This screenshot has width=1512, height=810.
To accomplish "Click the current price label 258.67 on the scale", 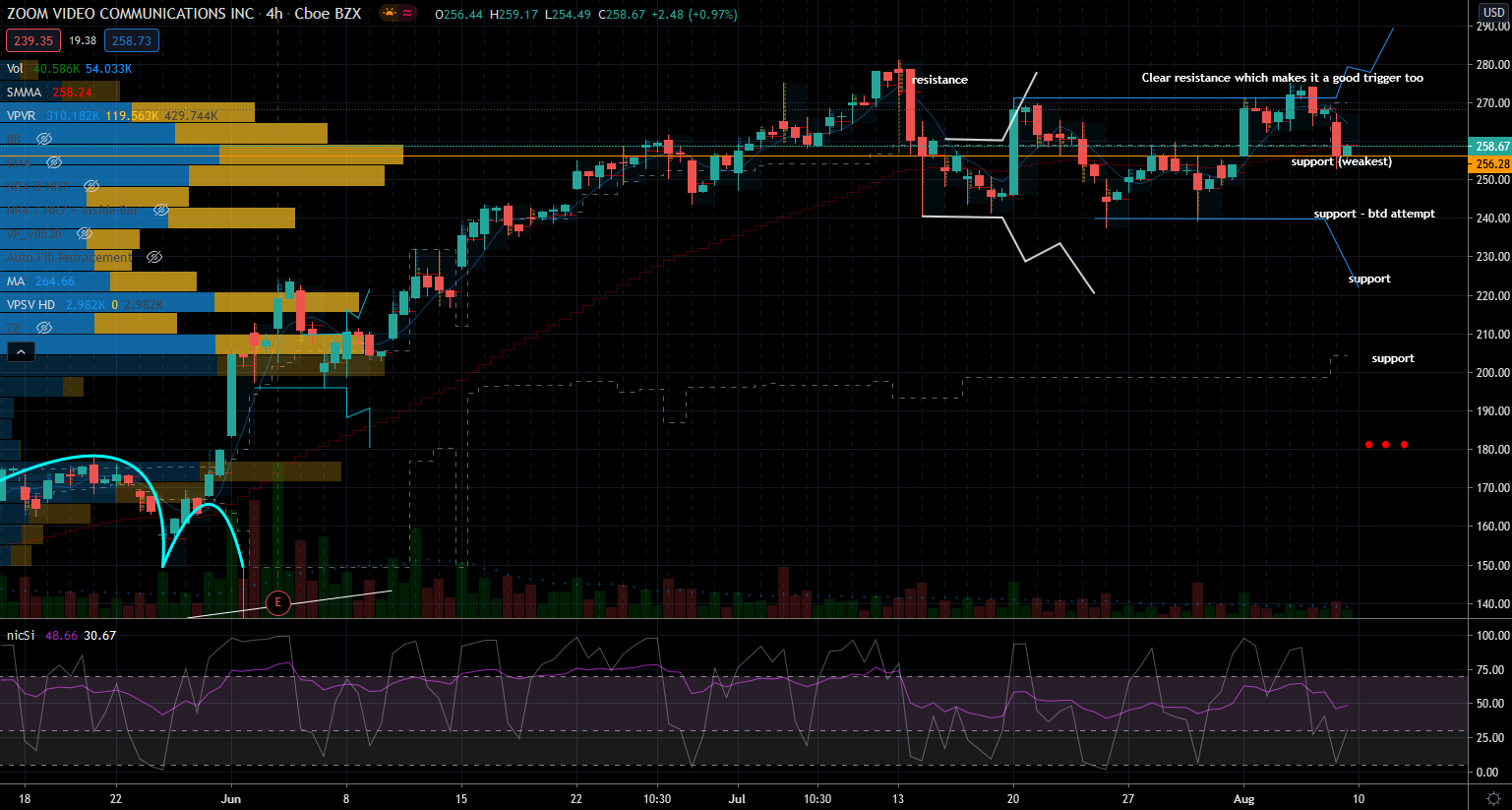I will [1492, 146].
